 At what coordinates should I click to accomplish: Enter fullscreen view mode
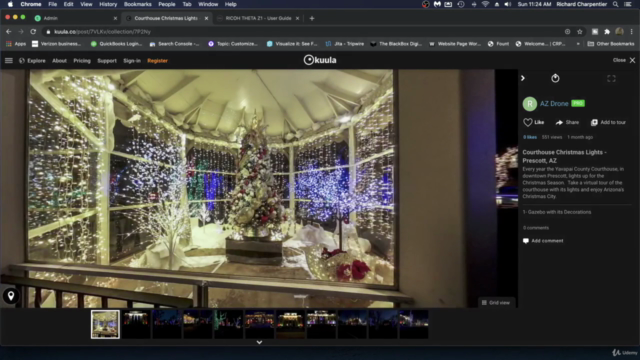(611, 78)
